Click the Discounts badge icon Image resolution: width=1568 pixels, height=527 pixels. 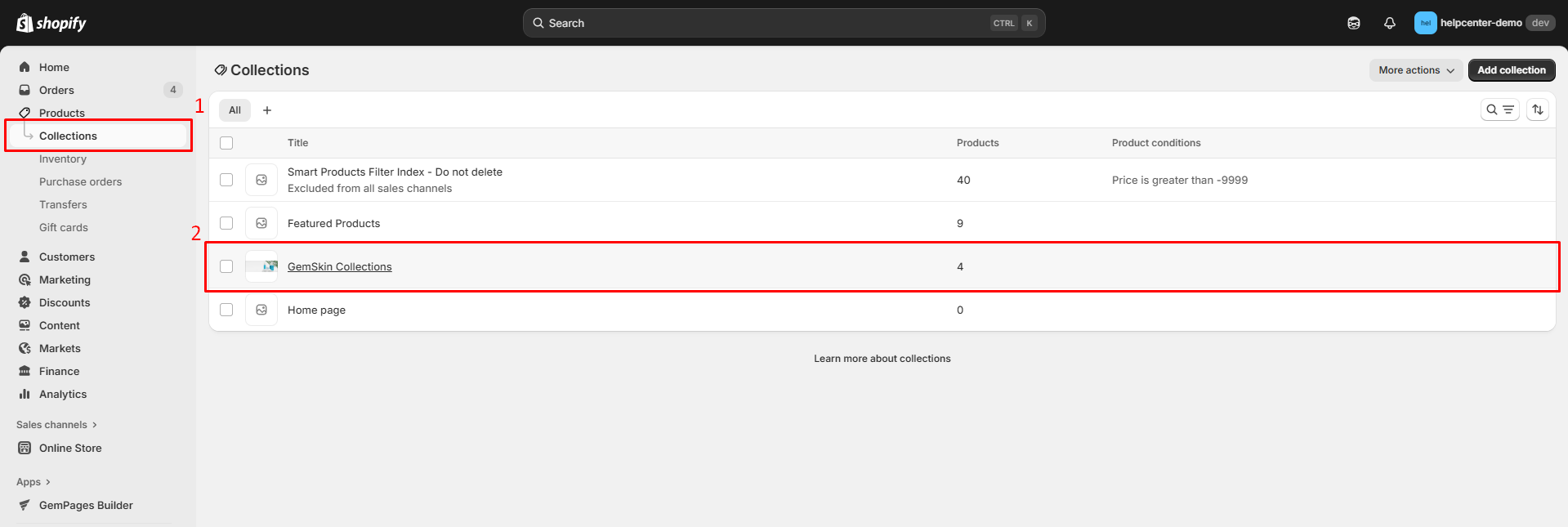25,302
